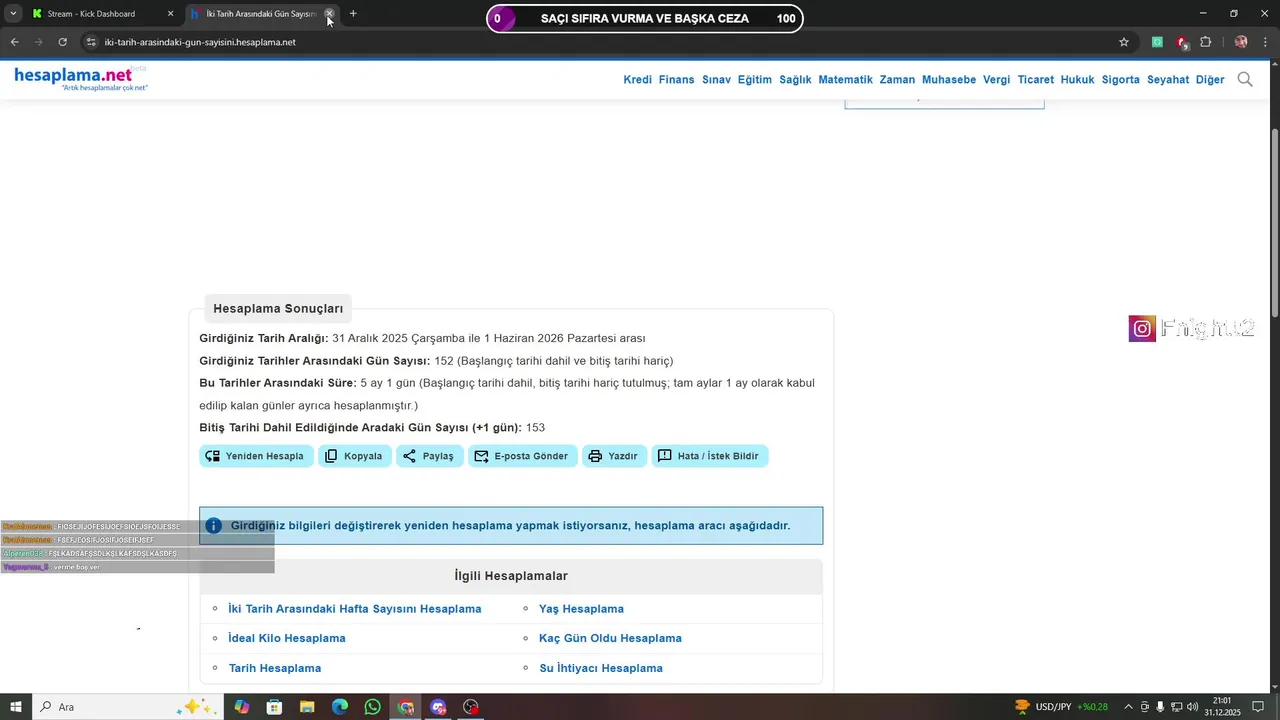Open the Sigorta menu

point(1121,80)
